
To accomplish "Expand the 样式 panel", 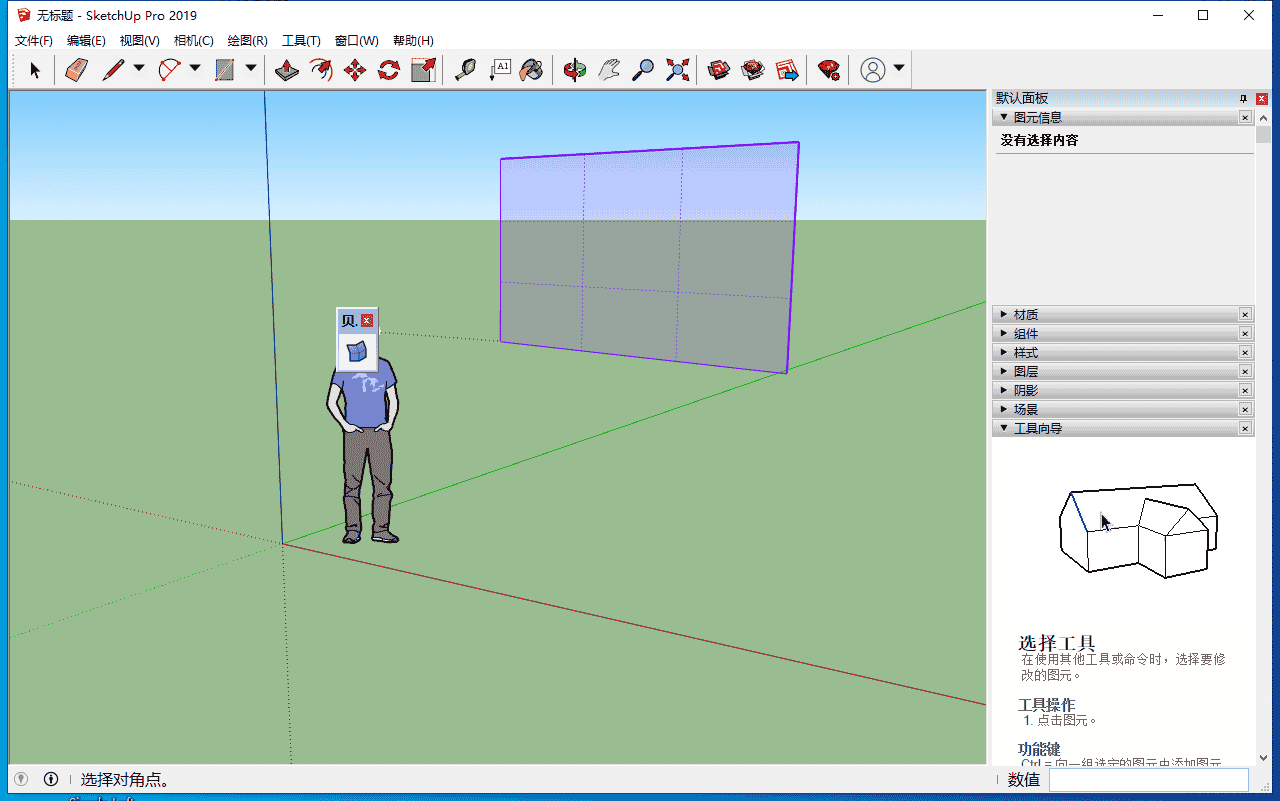I will [x=1004, y=352].
